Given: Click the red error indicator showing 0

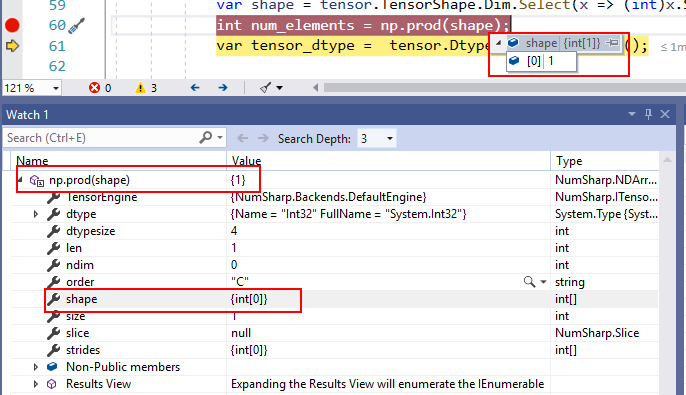Looking at the screenshot, I should [100, 88].
